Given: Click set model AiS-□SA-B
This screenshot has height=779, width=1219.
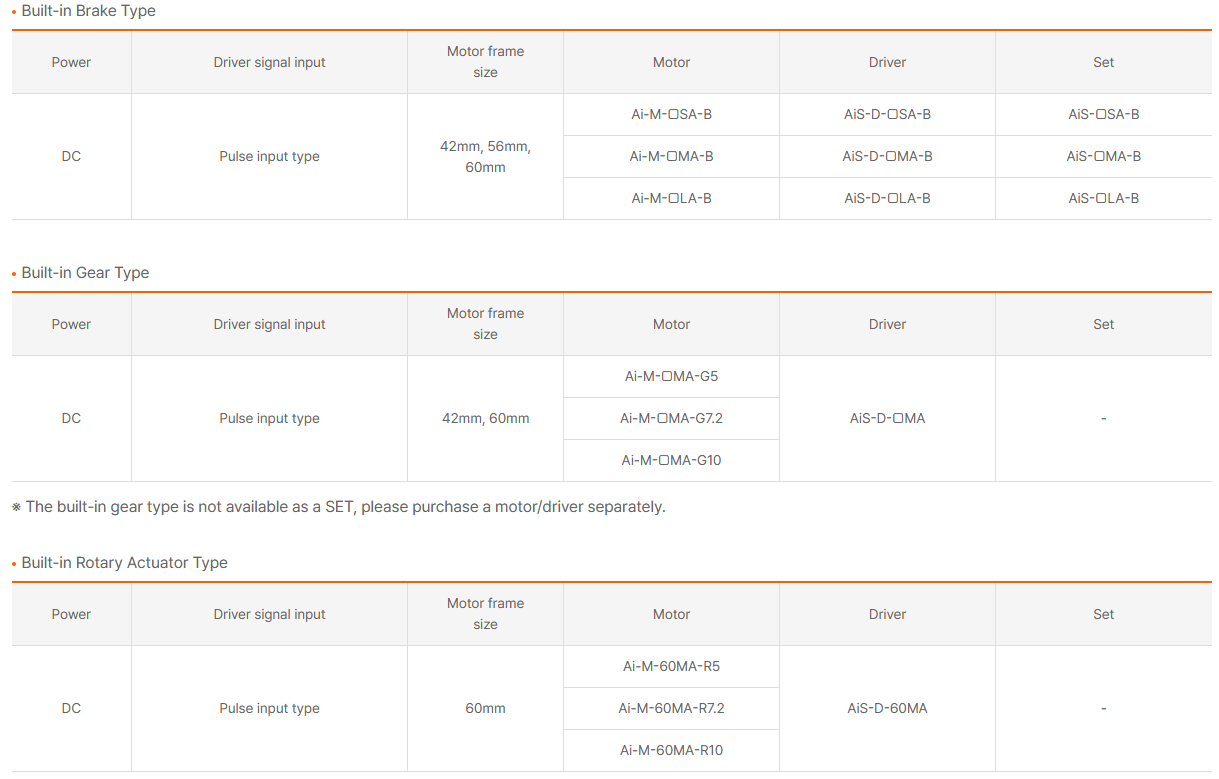Looking at the screenshot, I should coord(1103,114).
